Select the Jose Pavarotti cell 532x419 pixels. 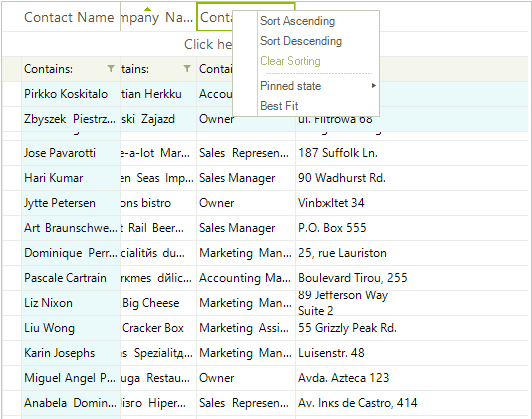[71, 153]
